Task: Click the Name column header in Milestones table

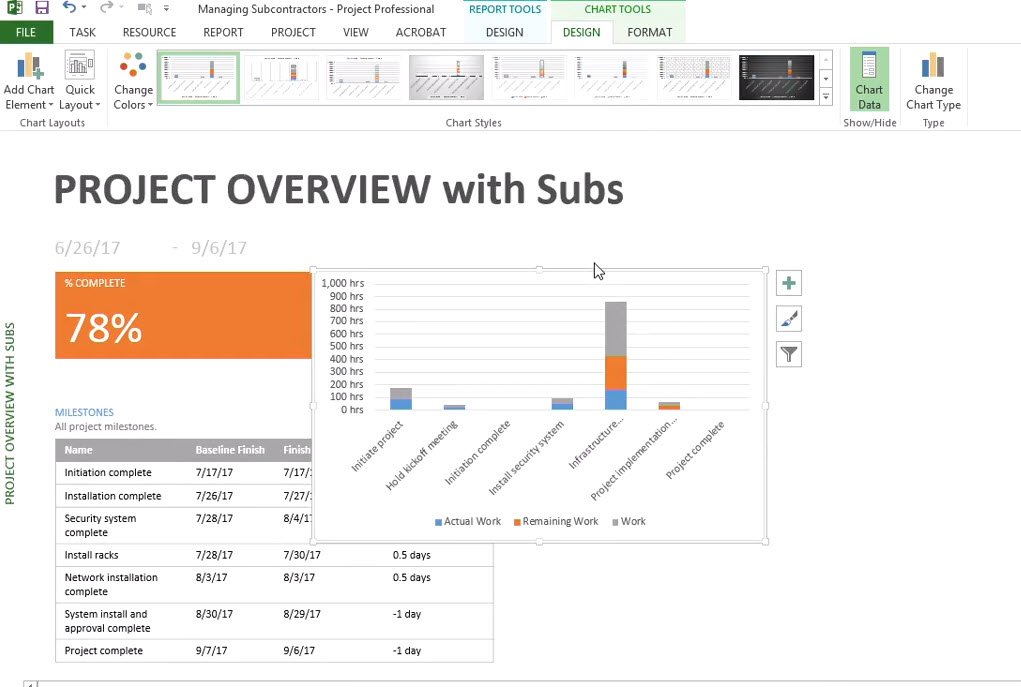Action: [x=79, y=450]
